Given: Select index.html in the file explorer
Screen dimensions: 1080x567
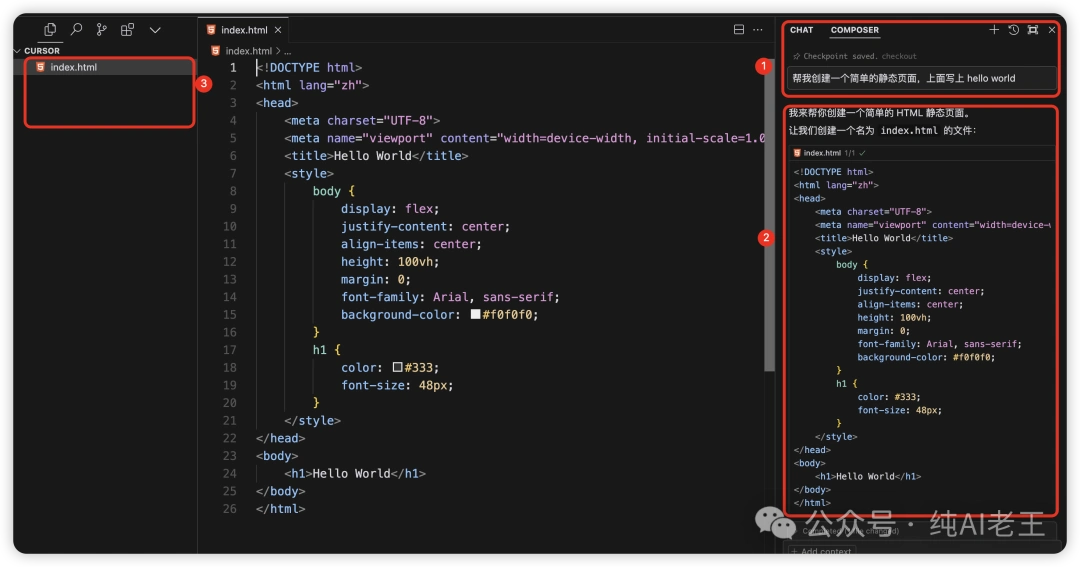Looking at the screenshot, I should point(73,67).
